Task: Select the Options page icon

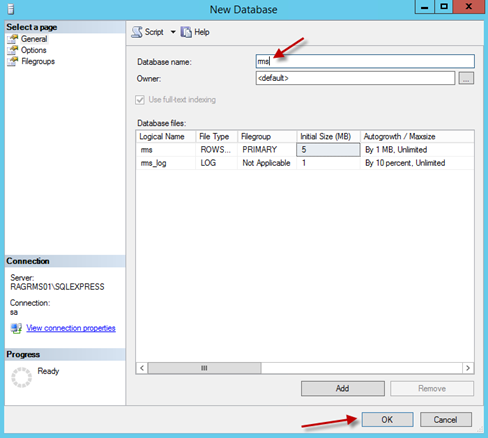Action: tap(12, 50)
